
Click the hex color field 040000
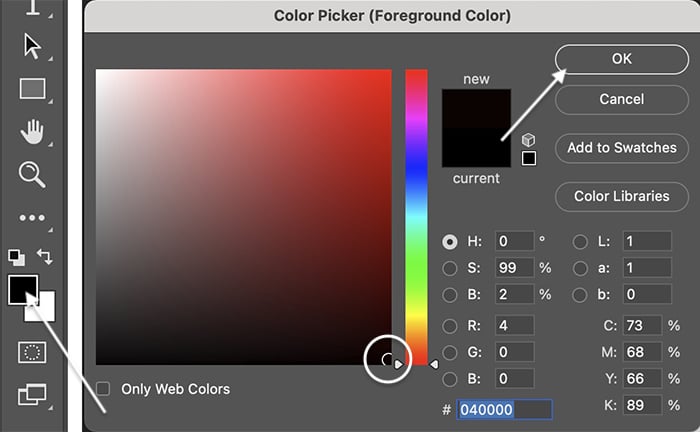coord(504,410)
